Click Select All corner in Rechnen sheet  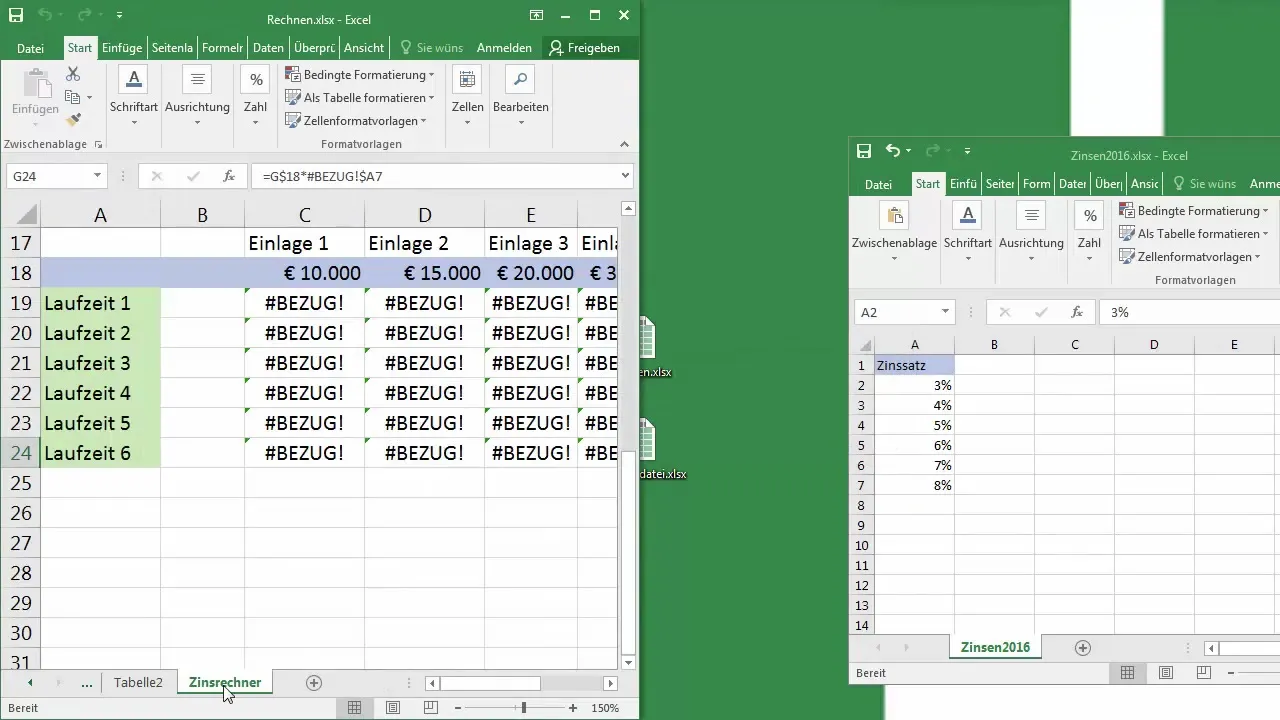pyautogui.click(x=20, y=214)
